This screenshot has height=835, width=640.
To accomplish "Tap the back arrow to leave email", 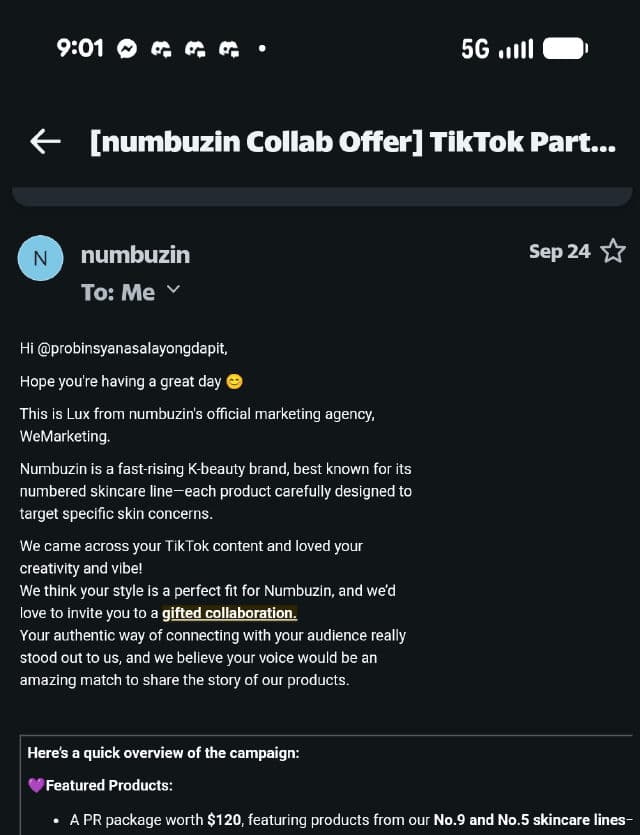I will click(x=45, y=142).
